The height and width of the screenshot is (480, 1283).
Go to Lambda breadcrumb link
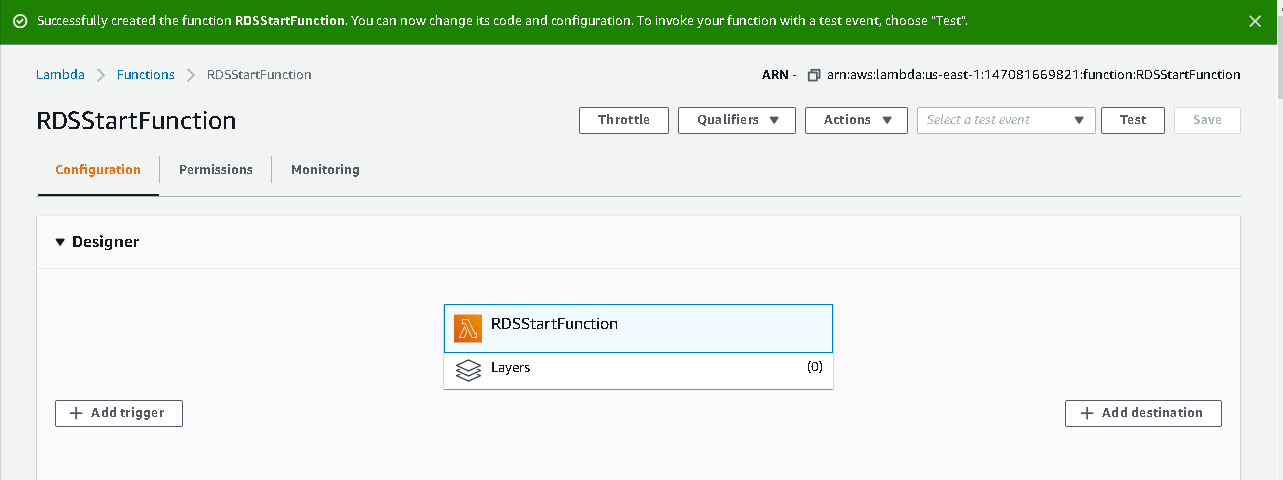[60, 75]
